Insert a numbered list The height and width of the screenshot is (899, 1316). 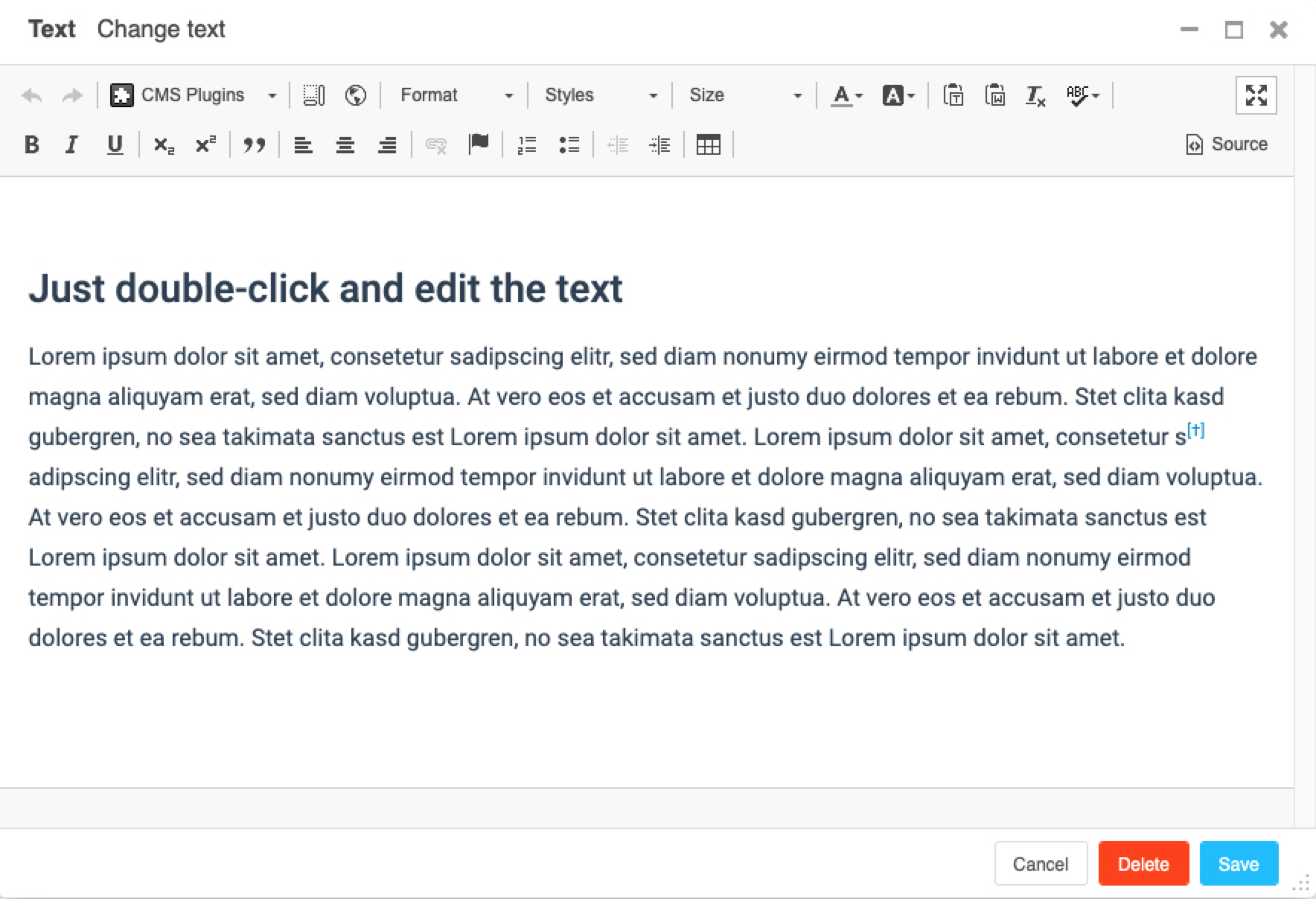click(527, 145)
